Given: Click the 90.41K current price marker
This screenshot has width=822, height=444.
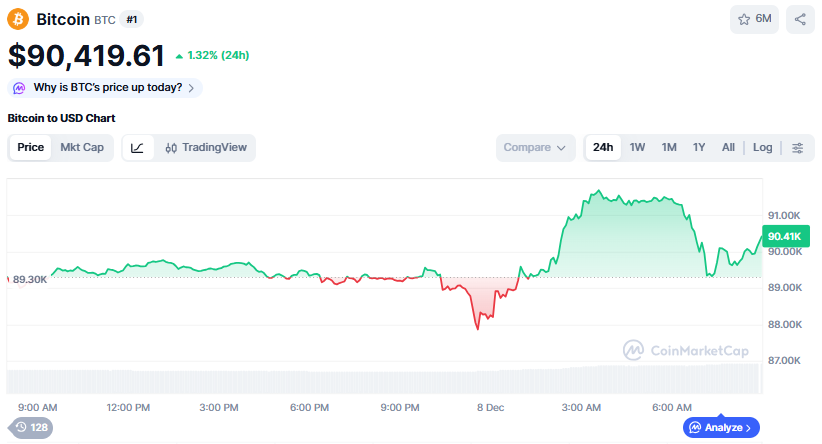Looking at the screenshot, I should pos(782,236).
